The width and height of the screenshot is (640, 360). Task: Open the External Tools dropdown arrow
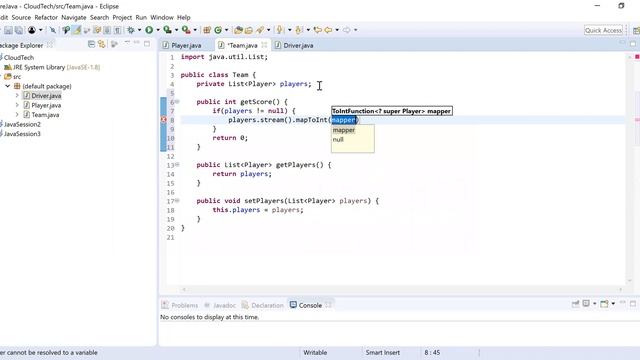tap(195, 30)
